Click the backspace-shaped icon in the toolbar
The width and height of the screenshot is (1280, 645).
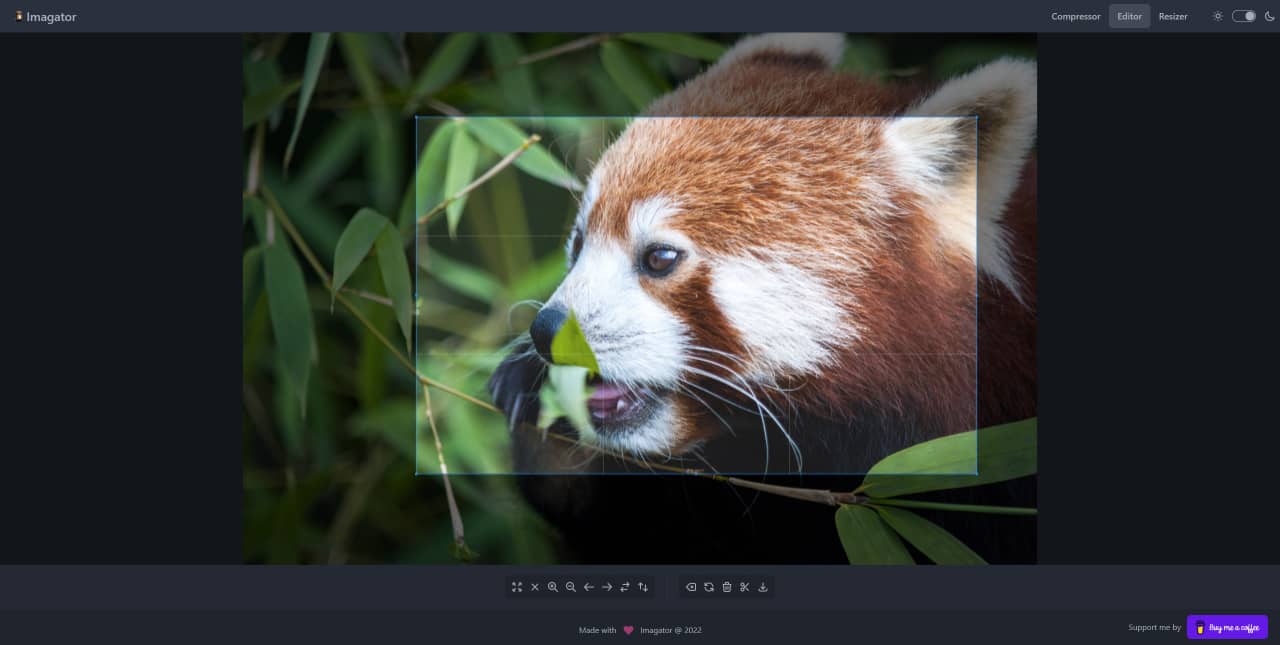coord(691,587)
